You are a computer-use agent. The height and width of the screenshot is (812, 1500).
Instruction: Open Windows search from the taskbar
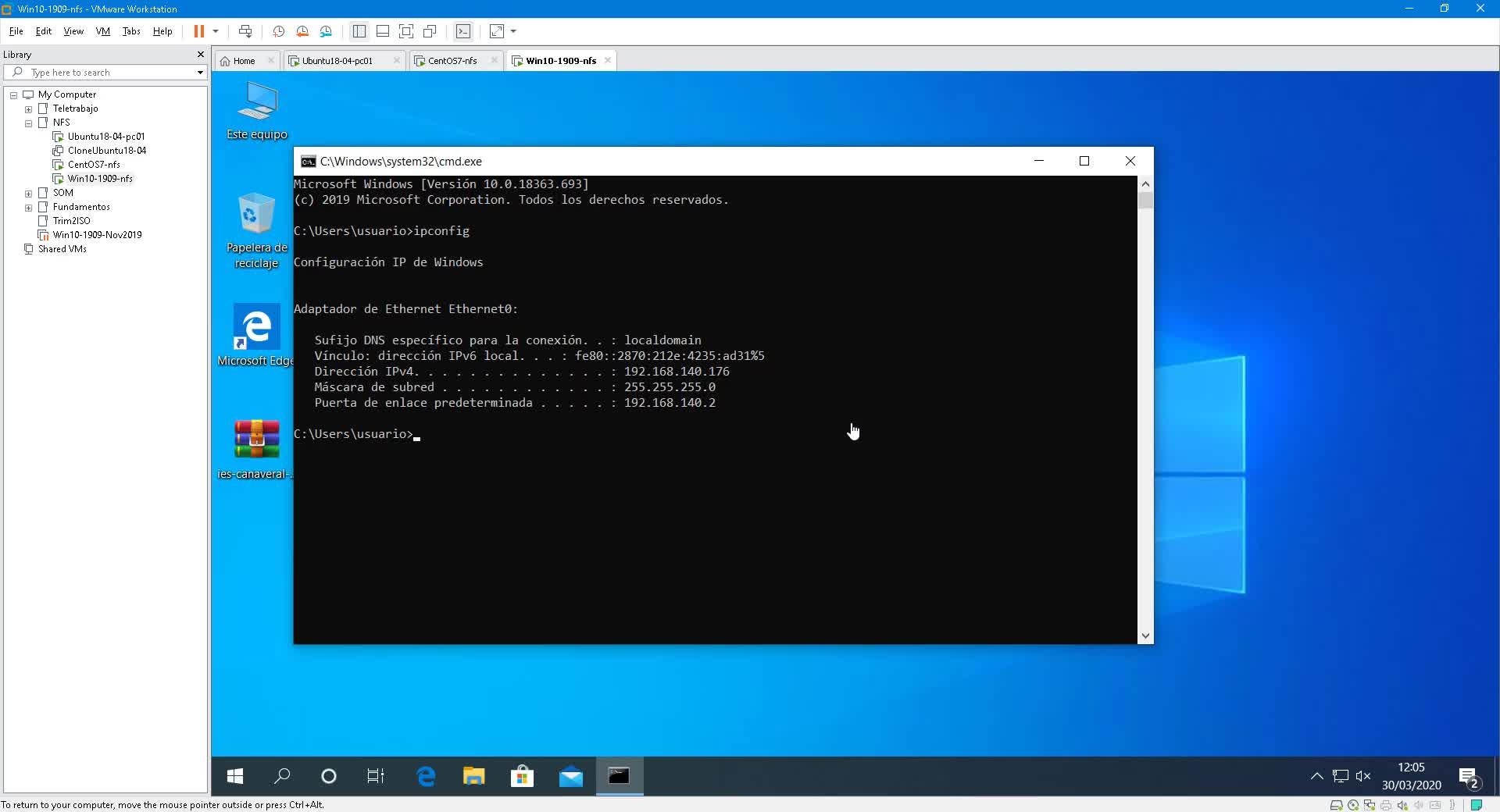282,776
